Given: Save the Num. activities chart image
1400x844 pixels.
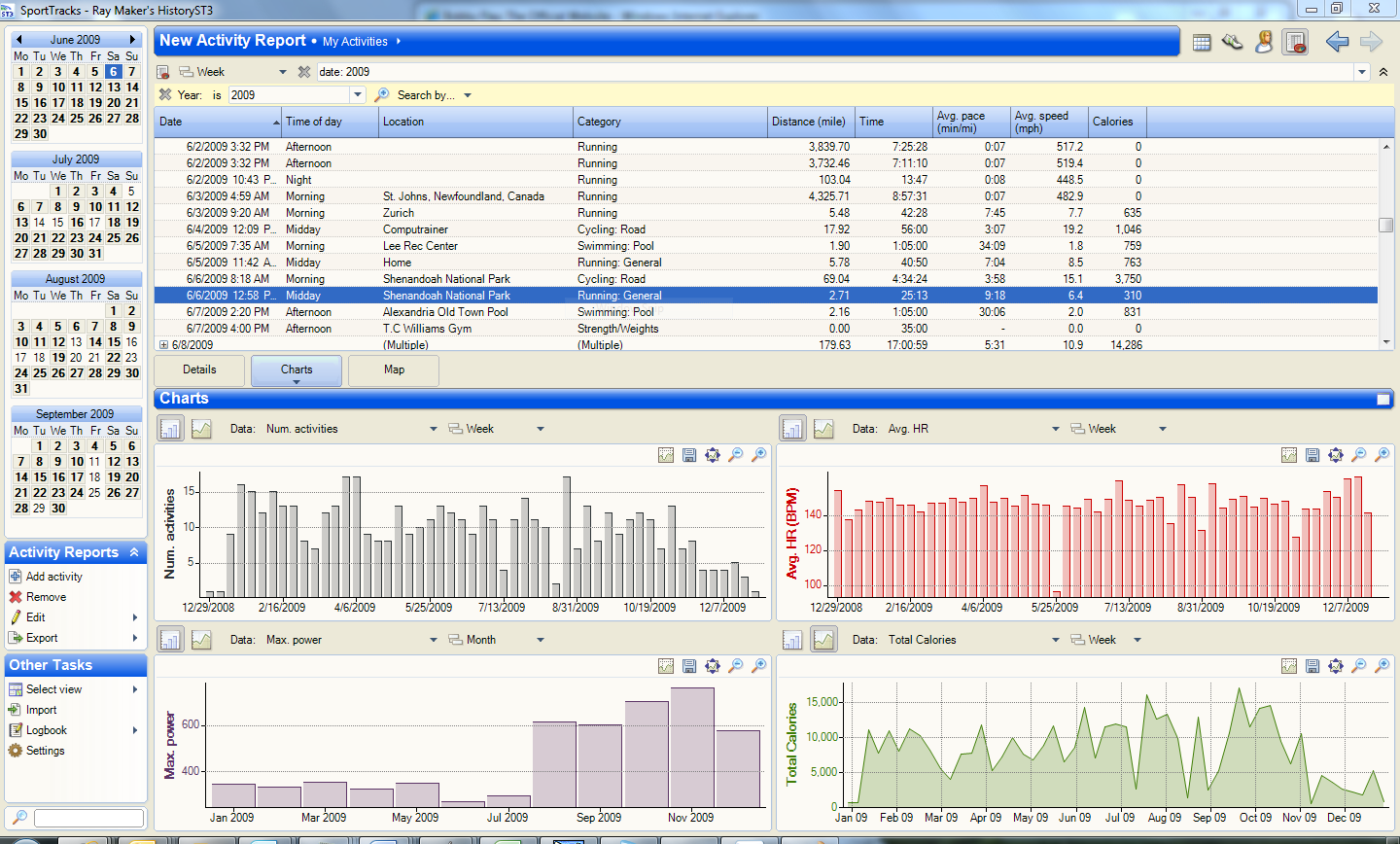Looking at the screenshot, I should coord(689,455).
